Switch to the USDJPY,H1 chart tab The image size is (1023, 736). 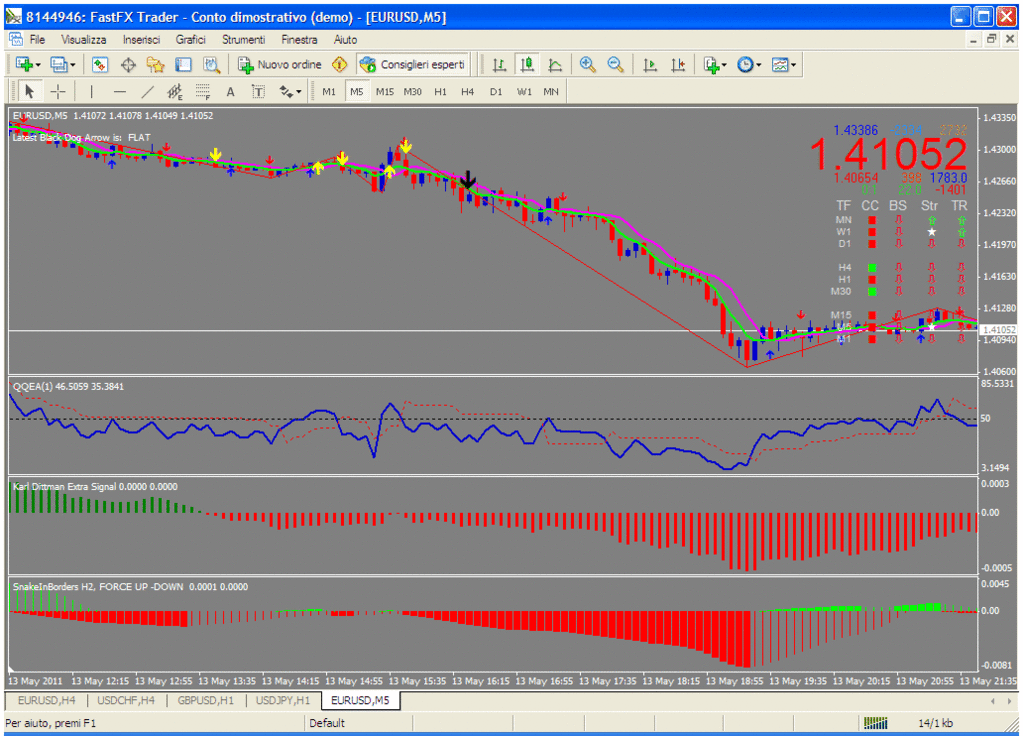(x=282, y=700)
